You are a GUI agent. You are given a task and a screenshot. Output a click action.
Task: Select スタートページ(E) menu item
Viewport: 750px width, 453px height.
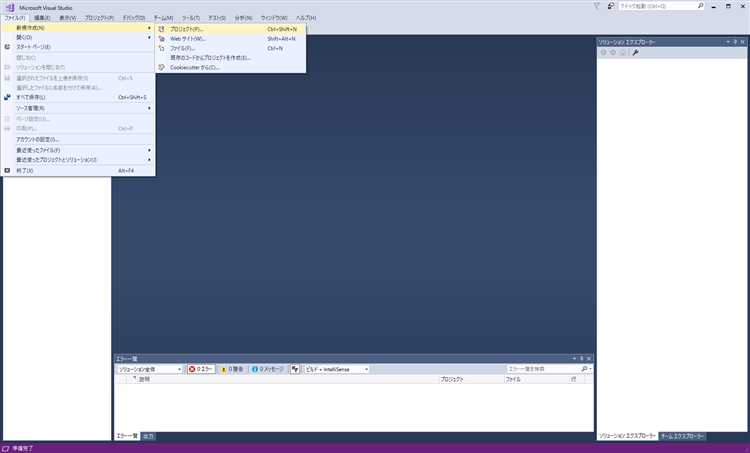78,47
